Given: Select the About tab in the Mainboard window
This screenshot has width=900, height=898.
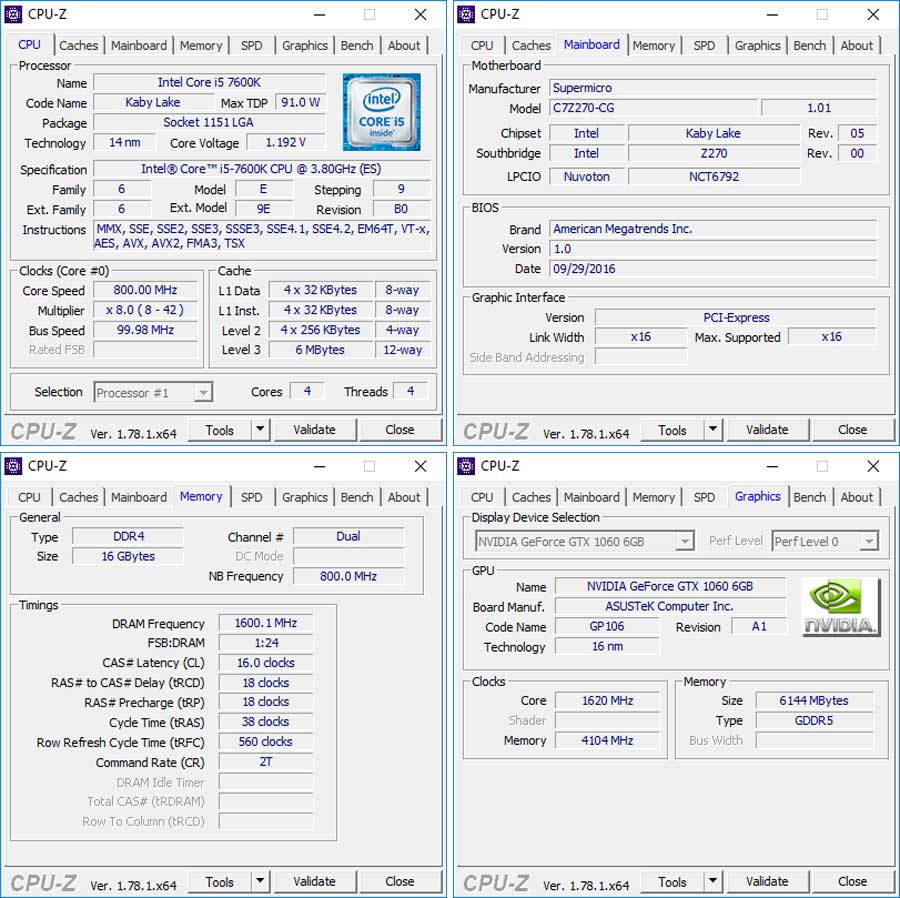Looking at the screenshot, I should [856, 45].
